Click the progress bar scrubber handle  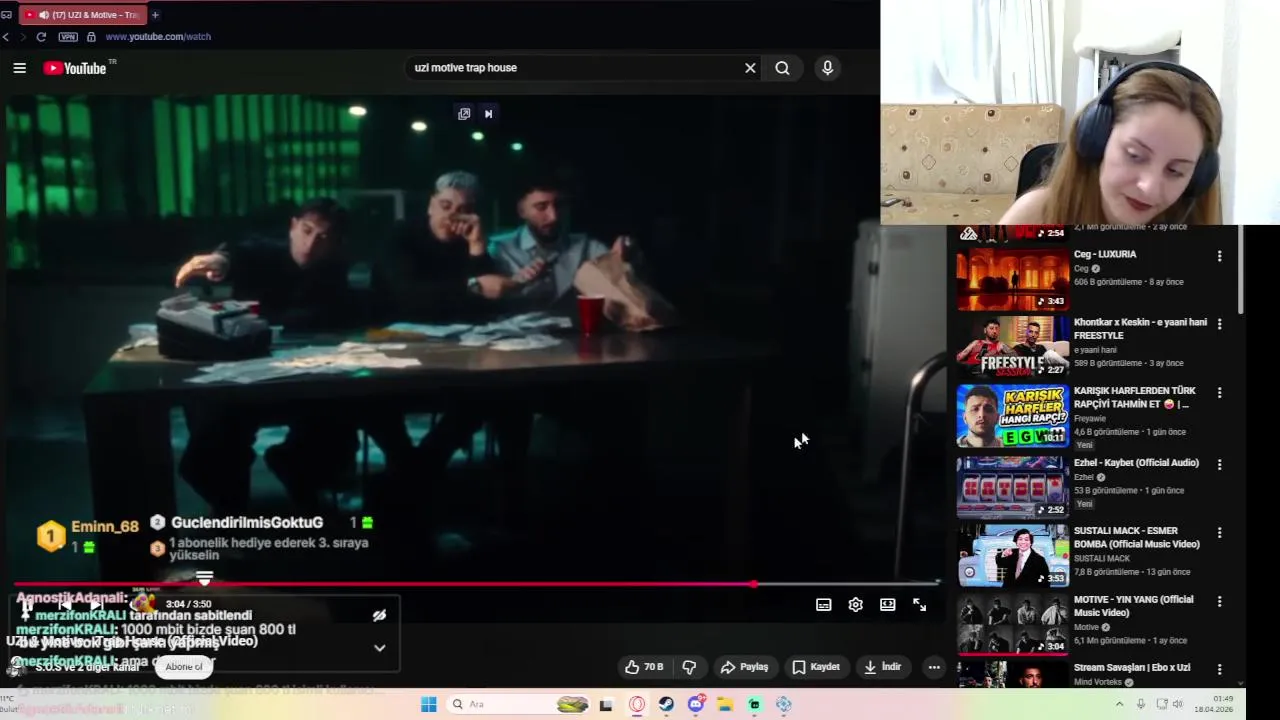click(754, 584)
